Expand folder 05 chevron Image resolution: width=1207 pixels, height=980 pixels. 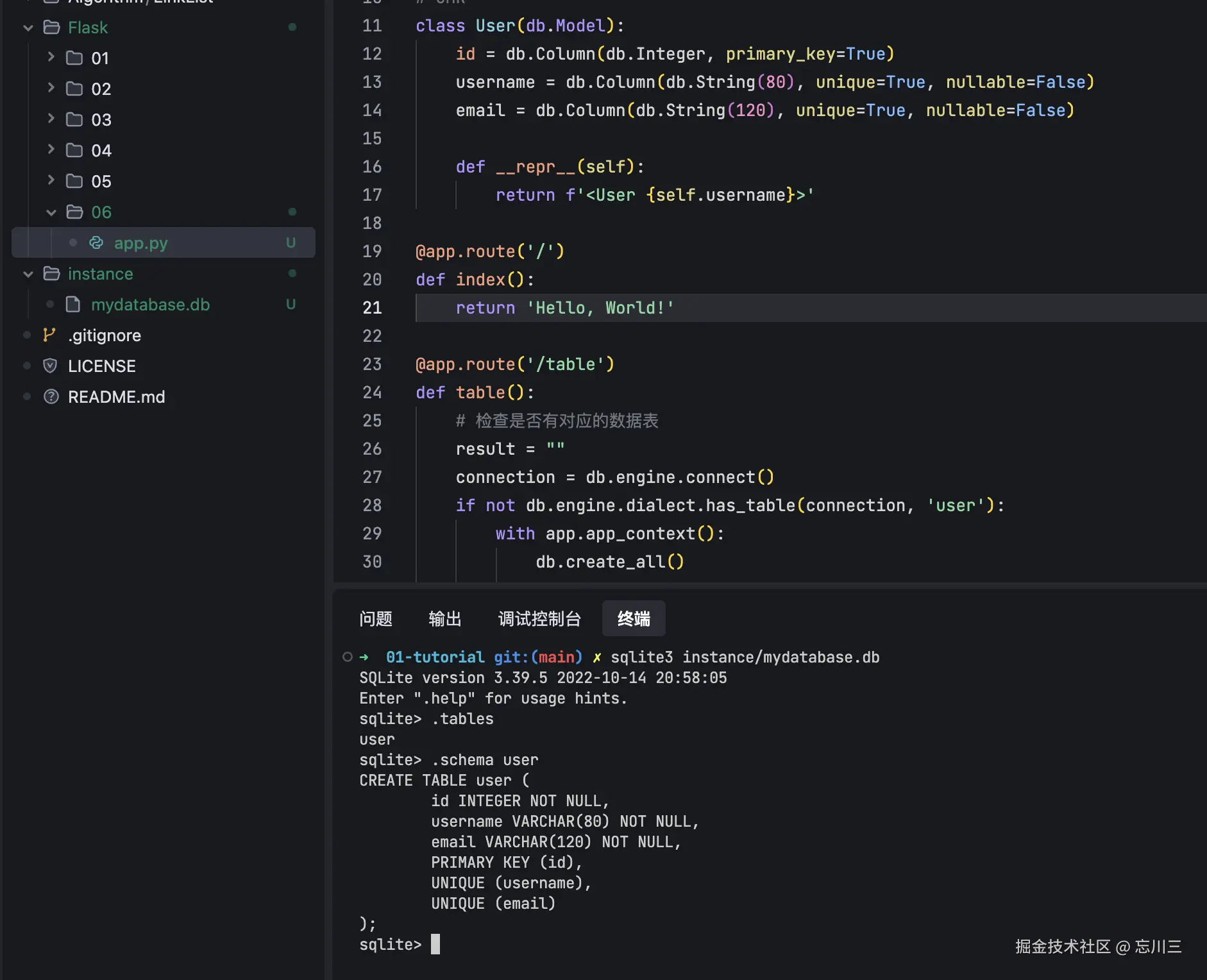point(51,180)
